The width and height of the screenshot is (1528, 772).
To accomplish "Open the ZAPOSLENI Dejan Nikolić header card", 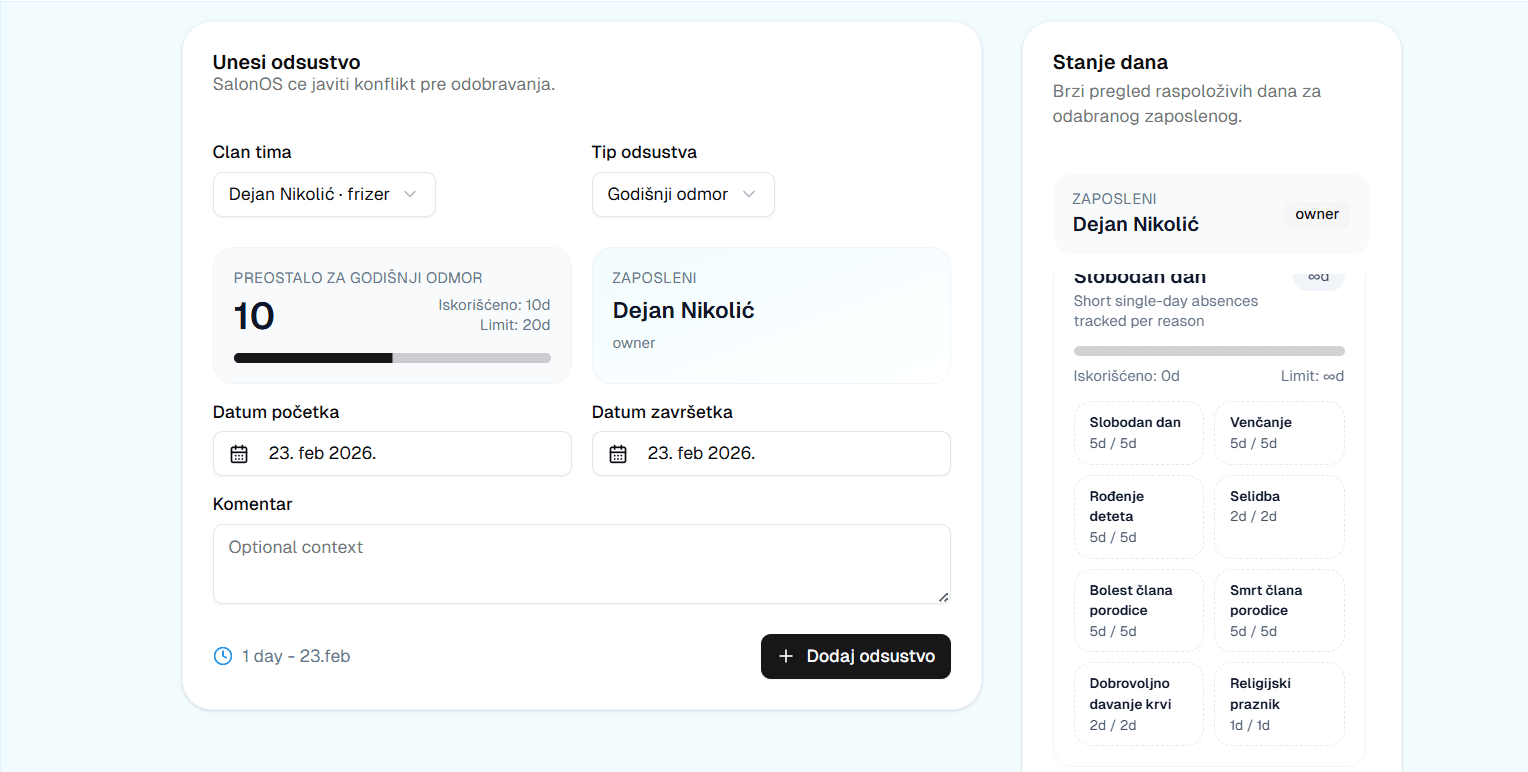I will coord(1211,214).
